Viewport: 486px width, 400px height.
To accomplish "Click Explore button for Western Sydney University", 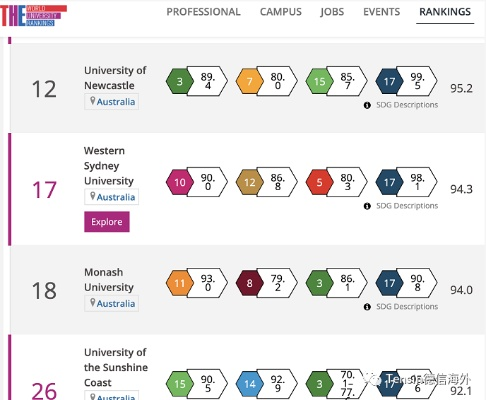I will click(107, 222).
